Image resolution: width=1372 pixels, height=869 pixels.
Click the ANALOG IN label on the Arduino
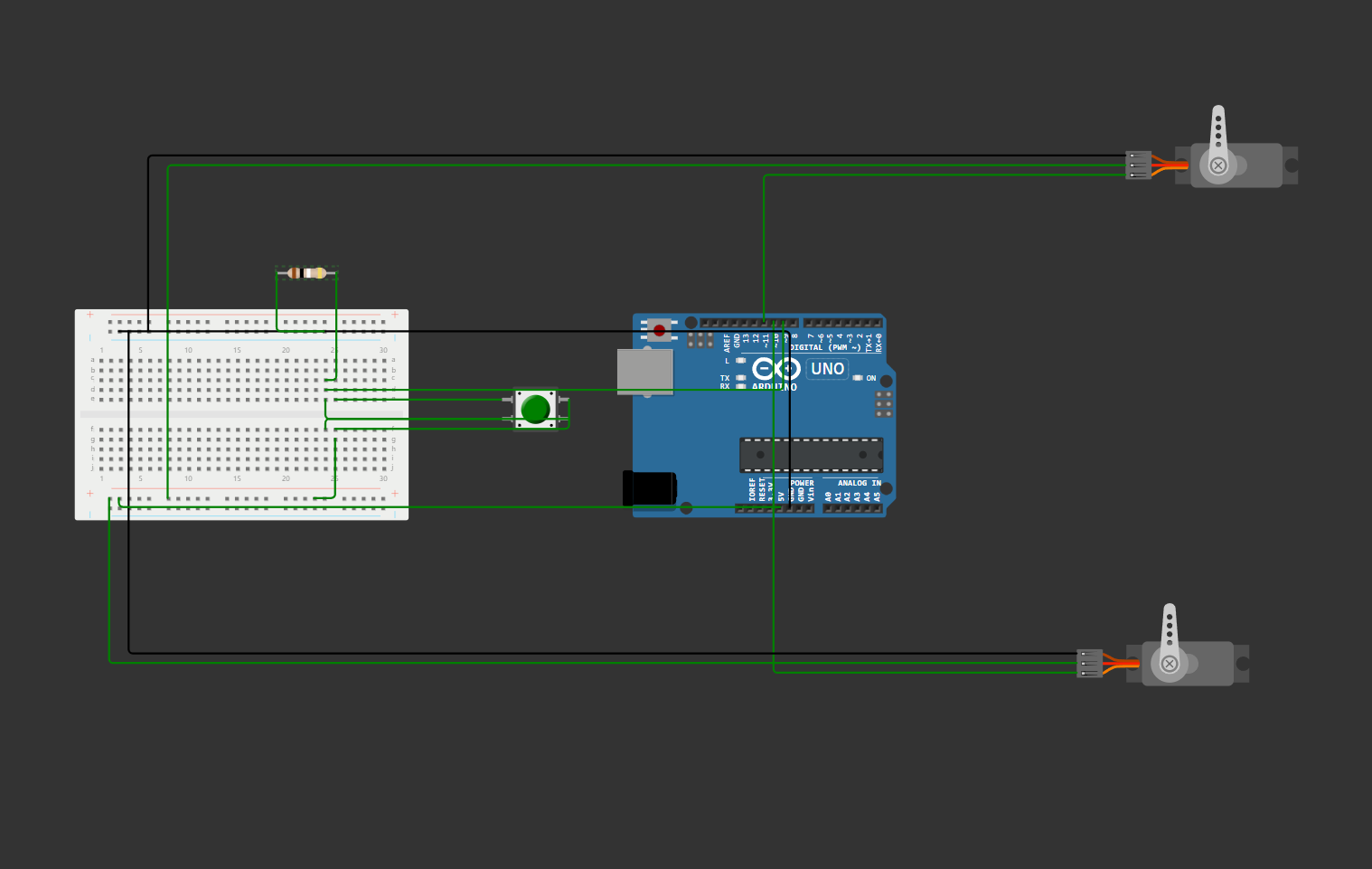click(859, 483)
